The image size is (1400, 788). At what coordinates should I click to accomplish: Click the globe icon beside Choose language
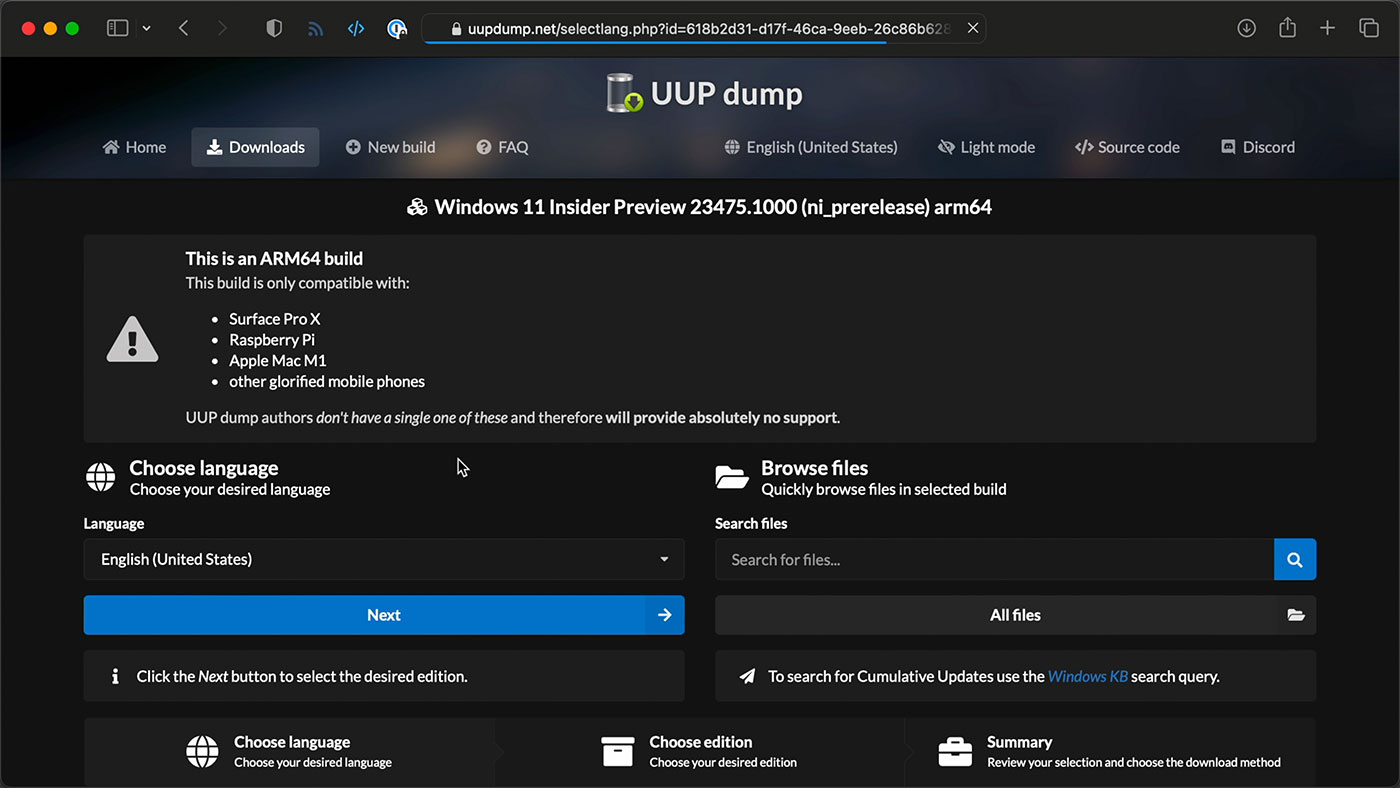tap(101, 477)
